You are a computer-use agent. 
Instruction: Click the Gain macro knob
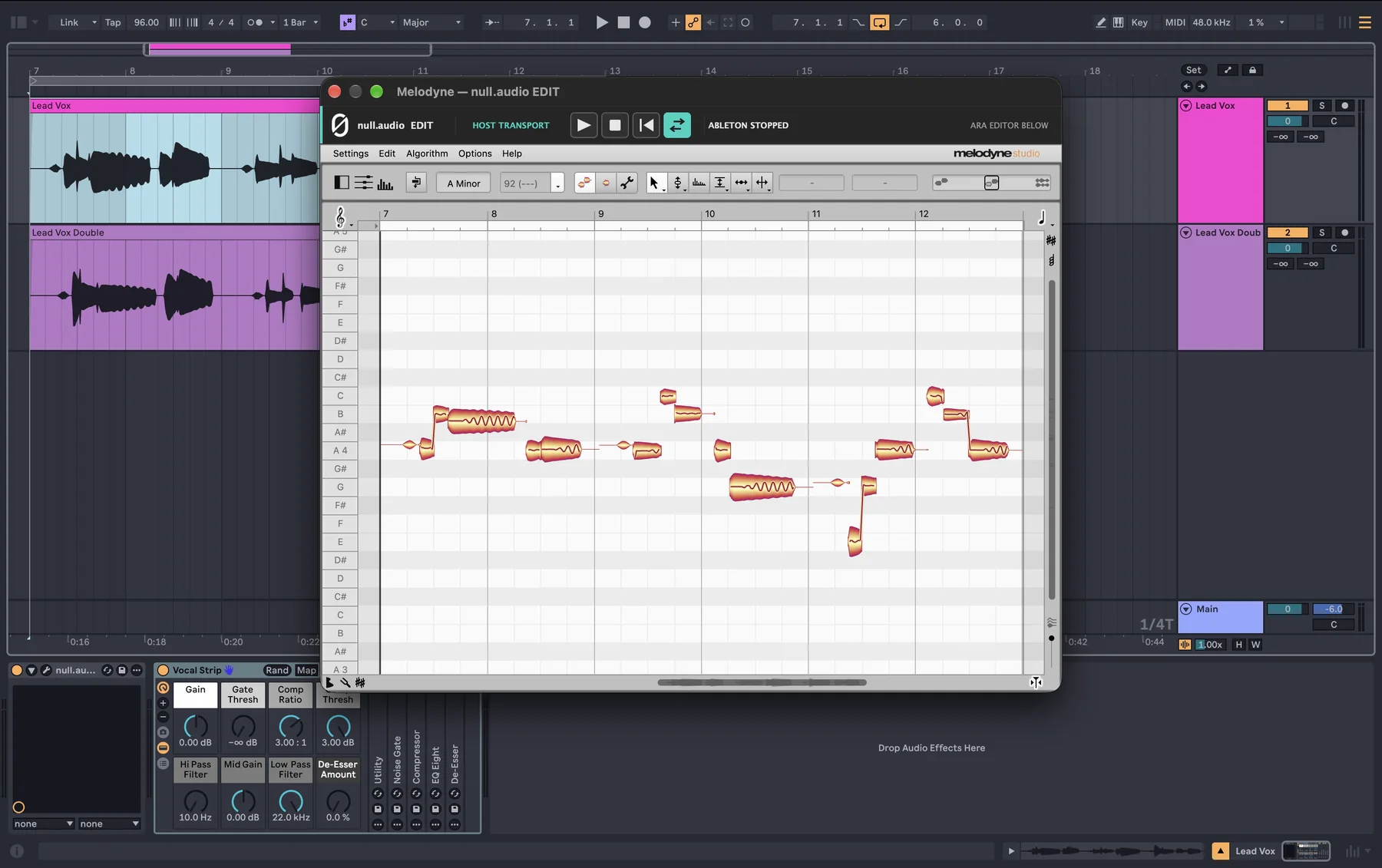(x=195, y=725)
